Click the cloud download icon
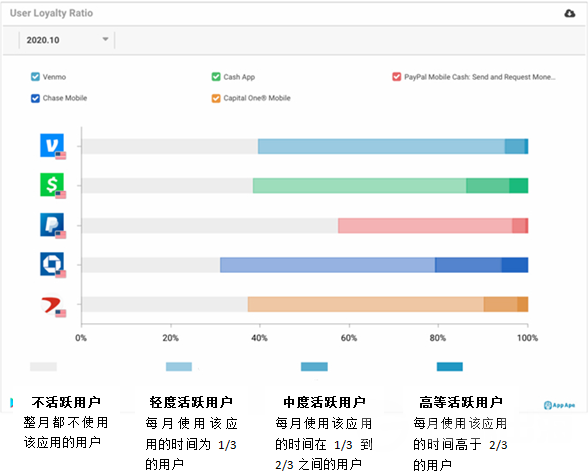 [569, 13]
